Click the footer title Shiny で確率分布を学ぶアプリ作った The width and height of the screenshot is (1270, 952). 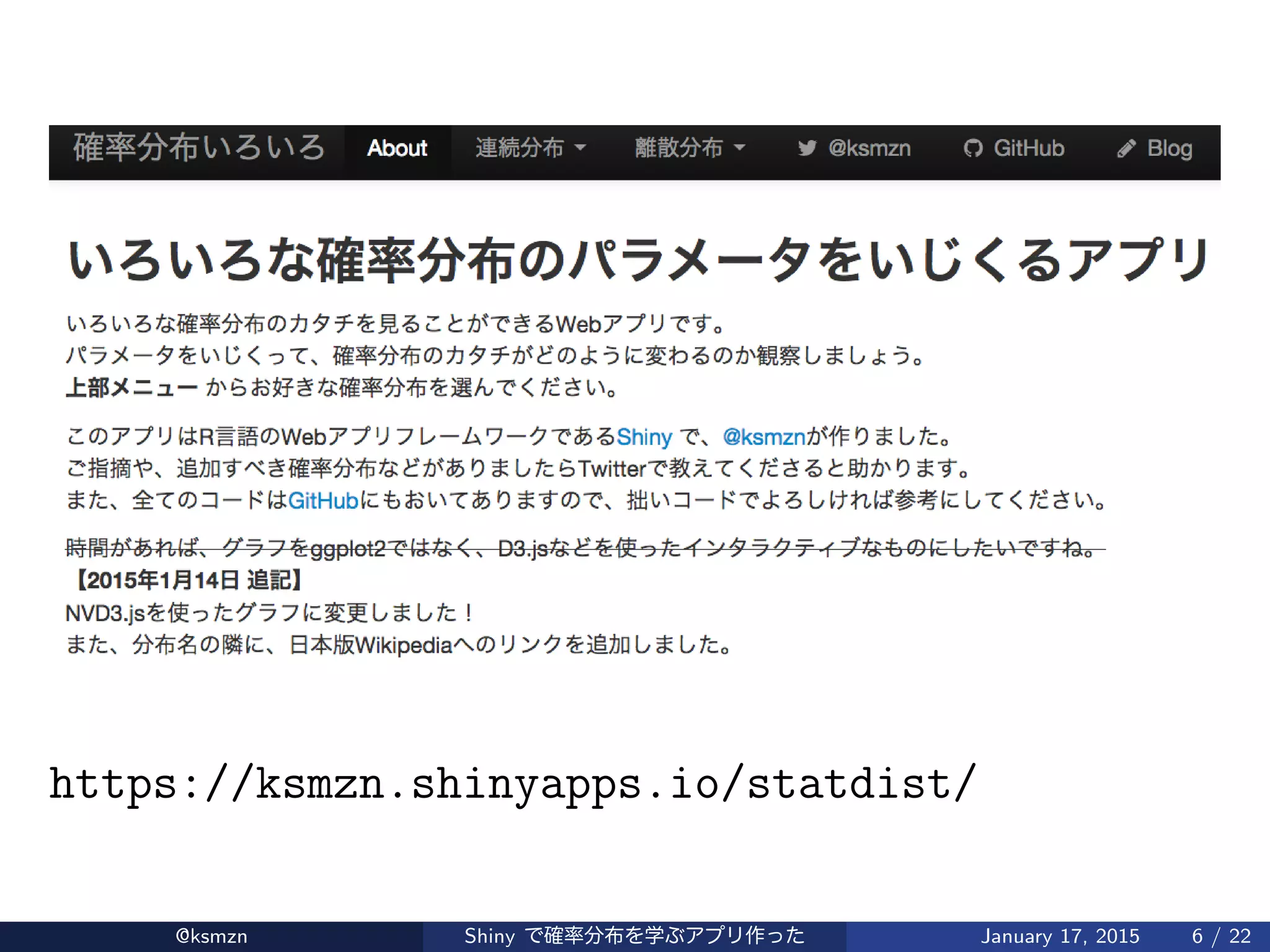pos(634,935)
